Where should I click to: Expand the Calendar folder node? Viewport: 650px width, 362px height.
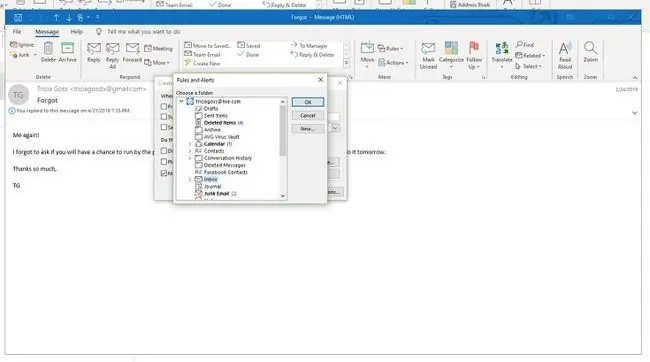[190, 144]
